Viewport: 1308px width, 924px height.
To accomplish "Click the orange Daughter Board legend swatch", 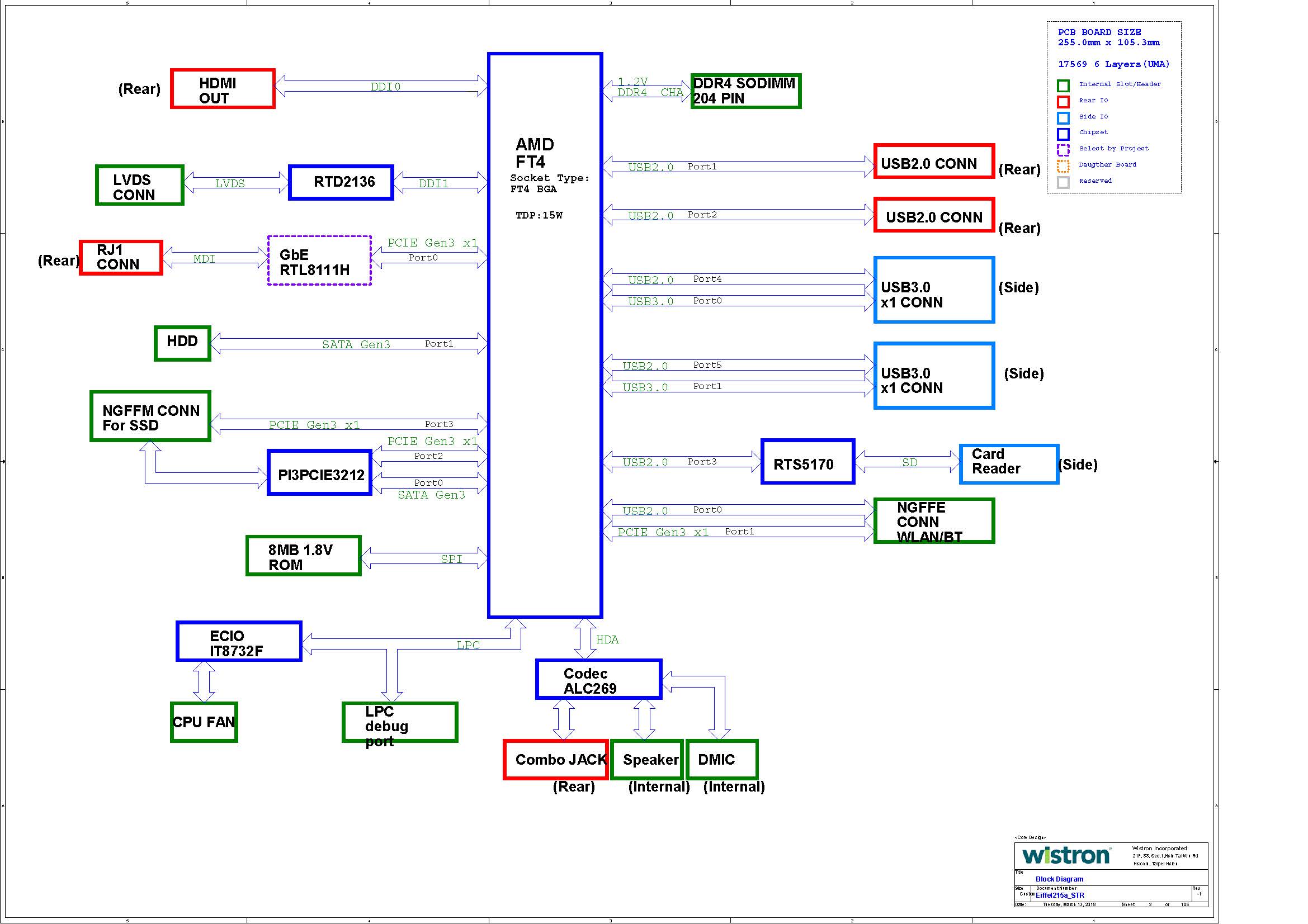I will pos(1063,166).
